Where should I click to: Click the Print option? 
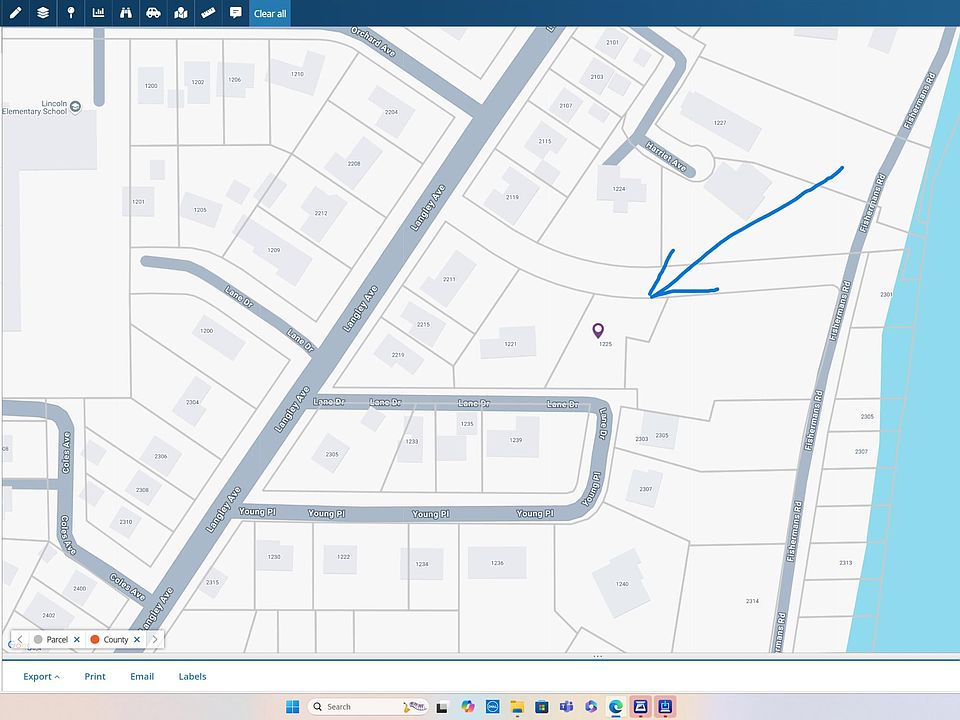(x=95, y=677)
